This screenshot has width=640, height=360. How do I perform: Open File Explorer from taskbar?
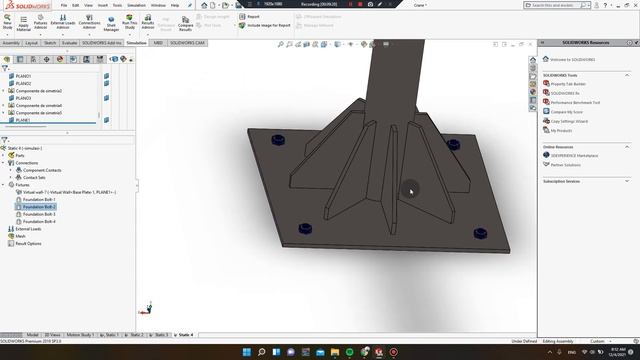tap(335, 352)
